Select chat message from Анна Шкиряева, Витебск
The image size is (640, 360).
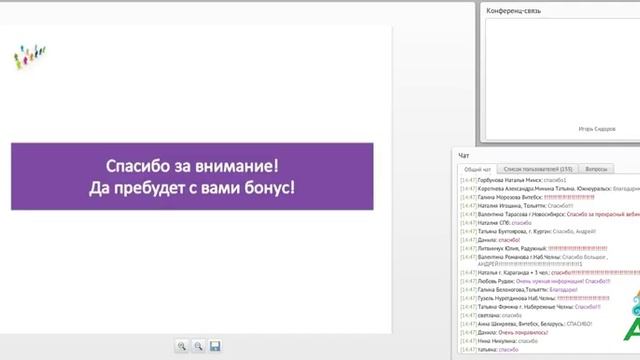[x=526, y=324]
